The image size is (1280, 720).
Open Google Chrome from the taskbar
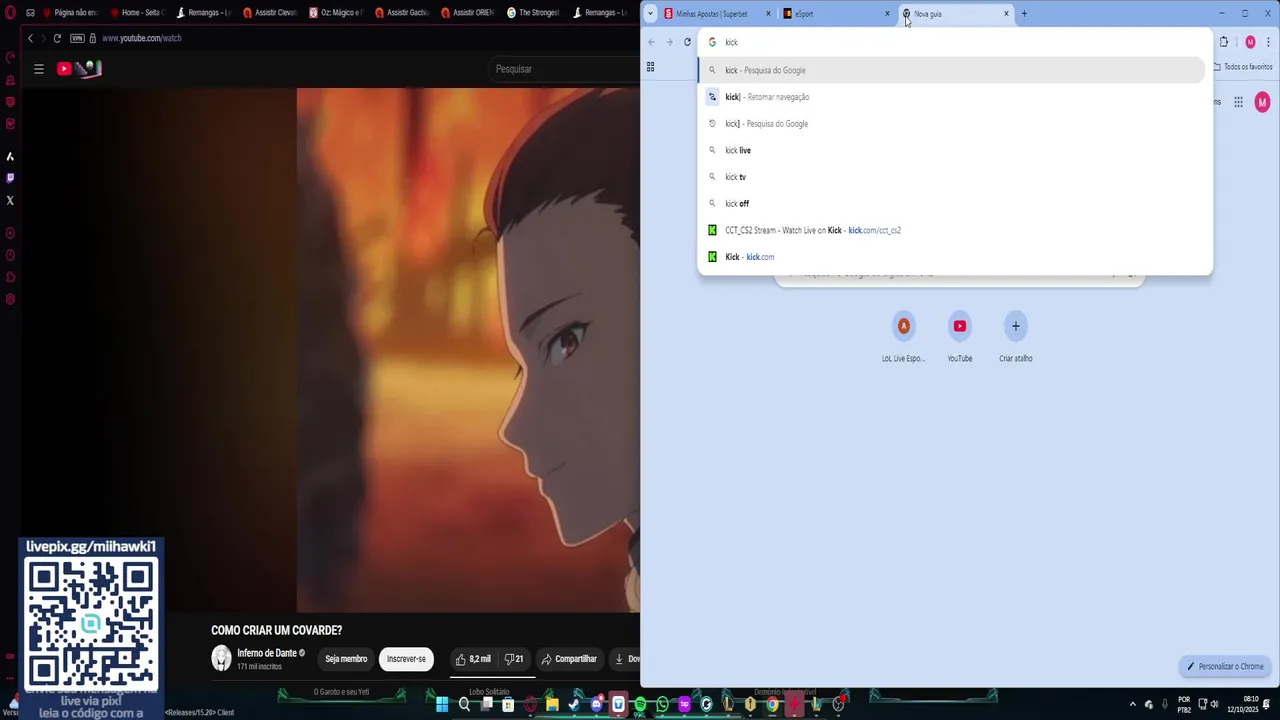773,704
